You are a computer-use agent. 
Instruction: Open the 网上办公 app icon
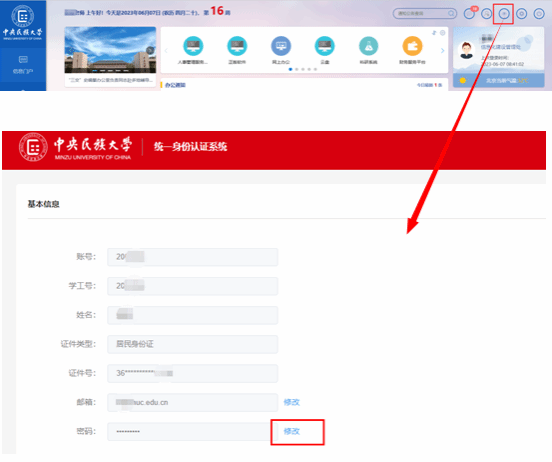click(x=281, y=46)
